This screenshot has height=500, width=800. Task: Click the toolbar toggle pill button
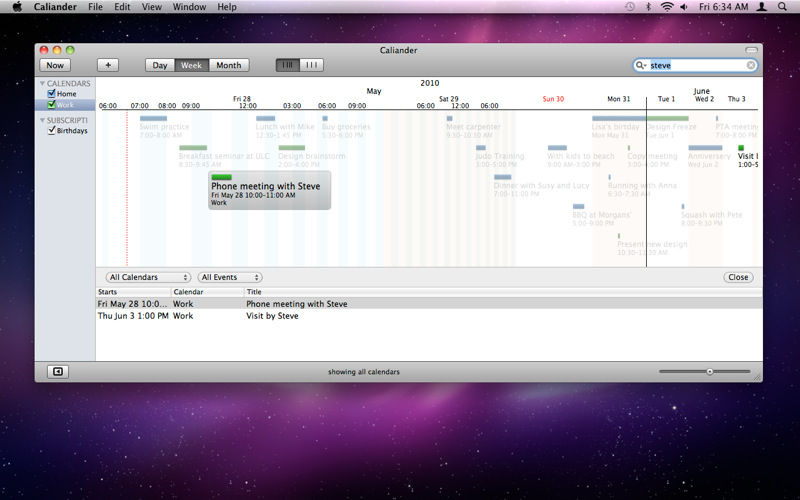click(x=751, y=50)
